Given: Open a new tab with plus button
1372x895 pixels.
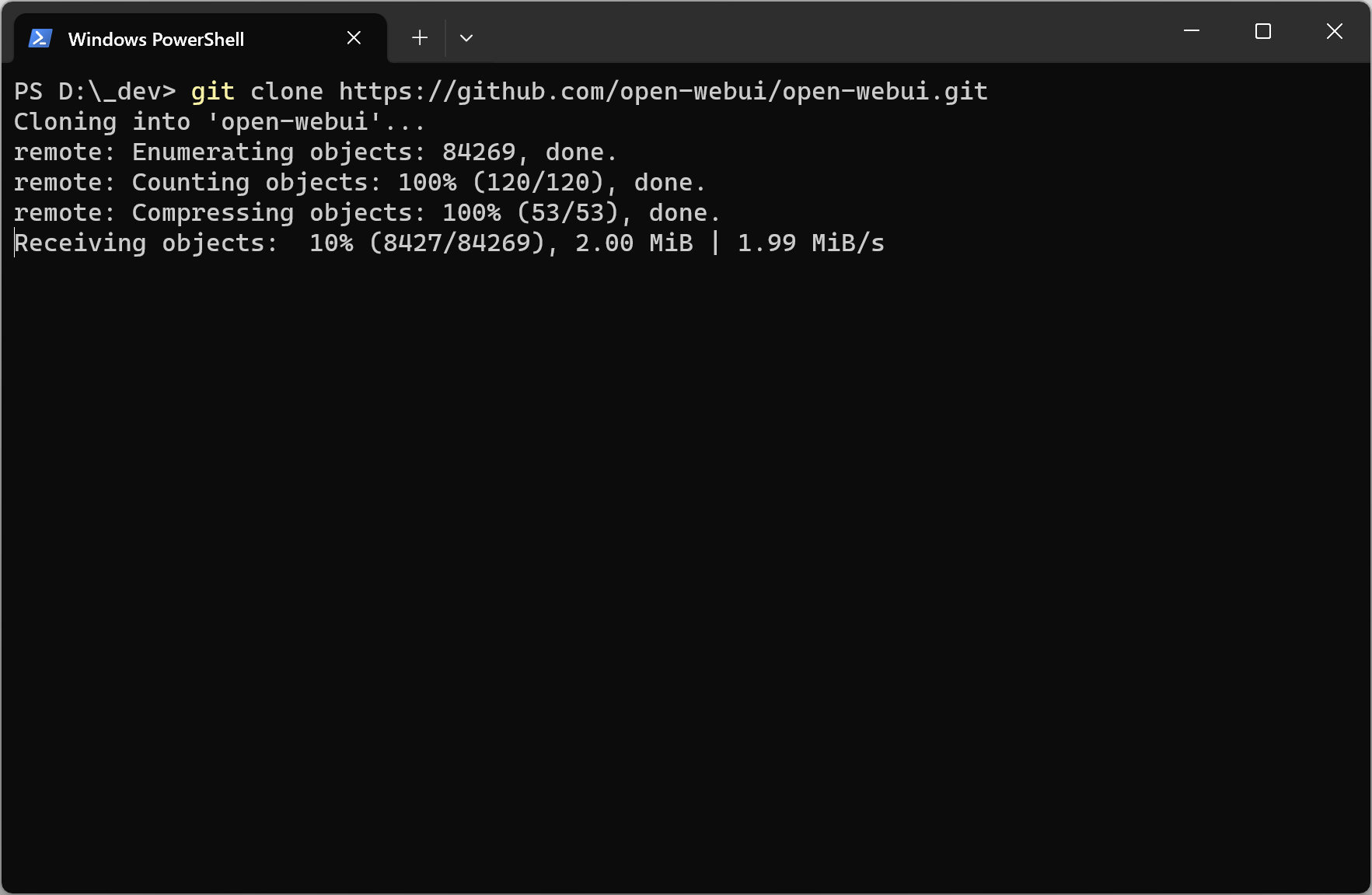Looking at the screenshot, I should click(420, 37).
